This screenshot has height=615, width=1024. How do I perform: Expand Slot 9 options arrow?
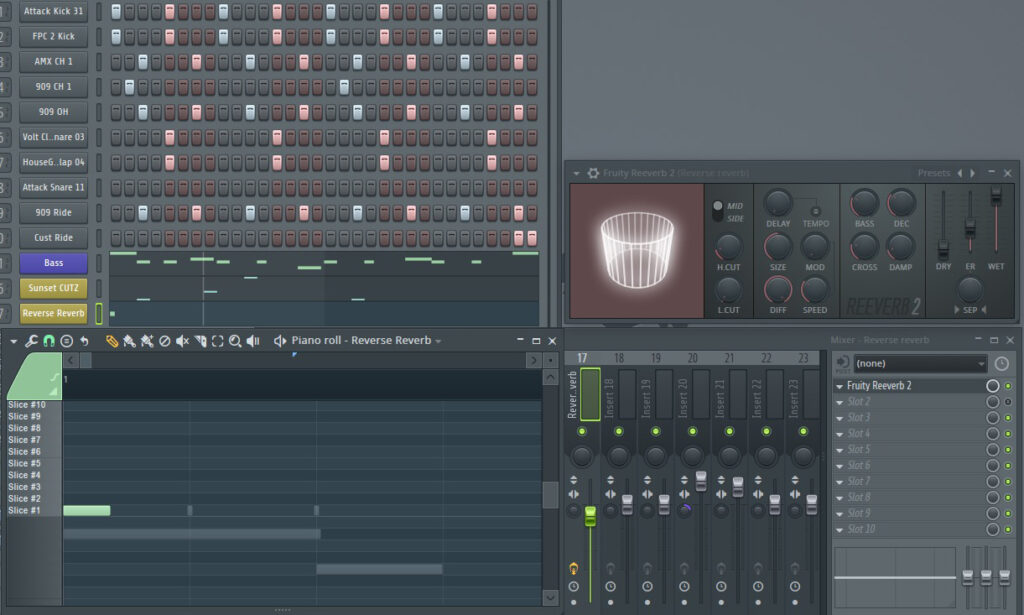tap(840, 514)
